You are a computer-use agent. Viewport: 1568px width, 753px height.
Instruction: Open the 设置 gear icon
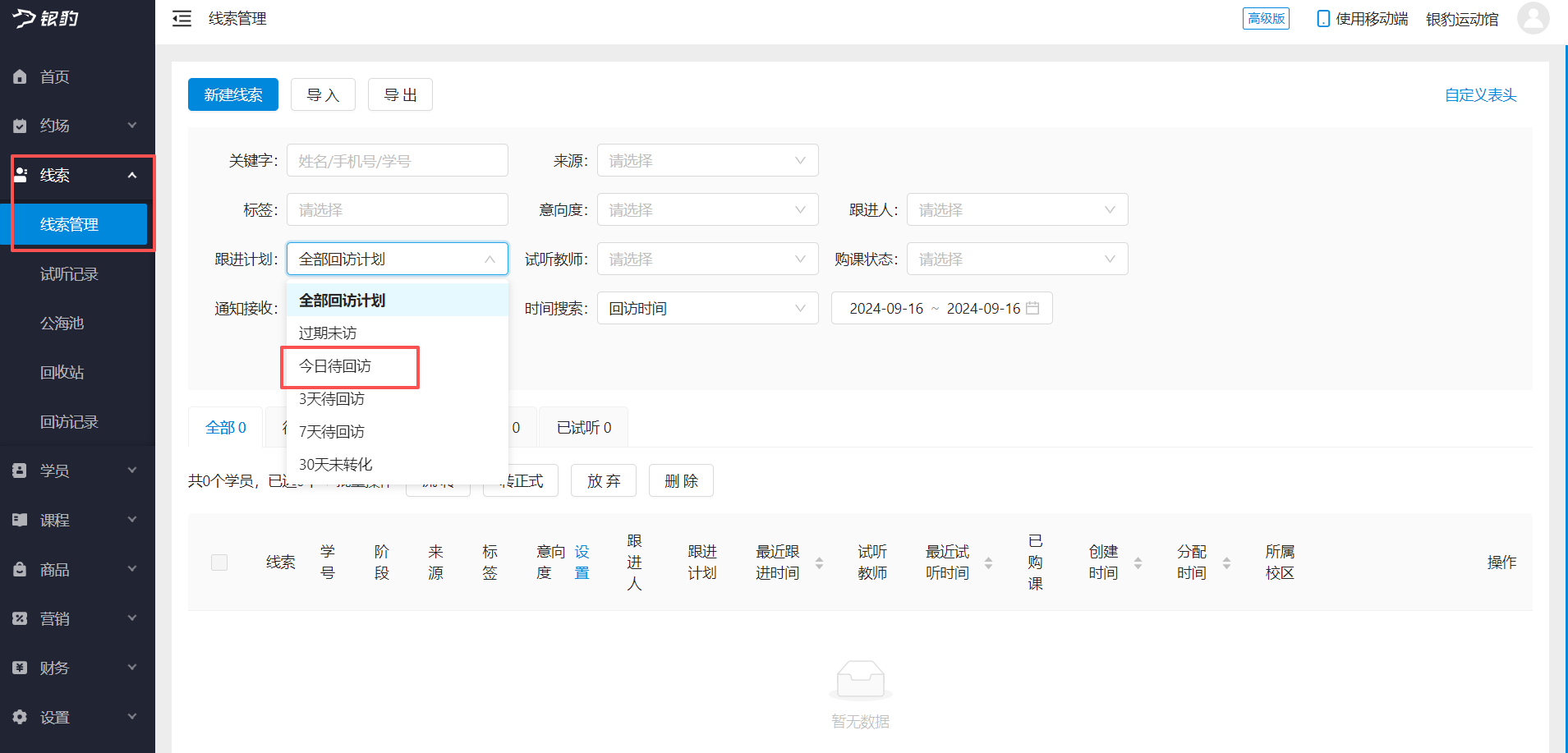20,716
